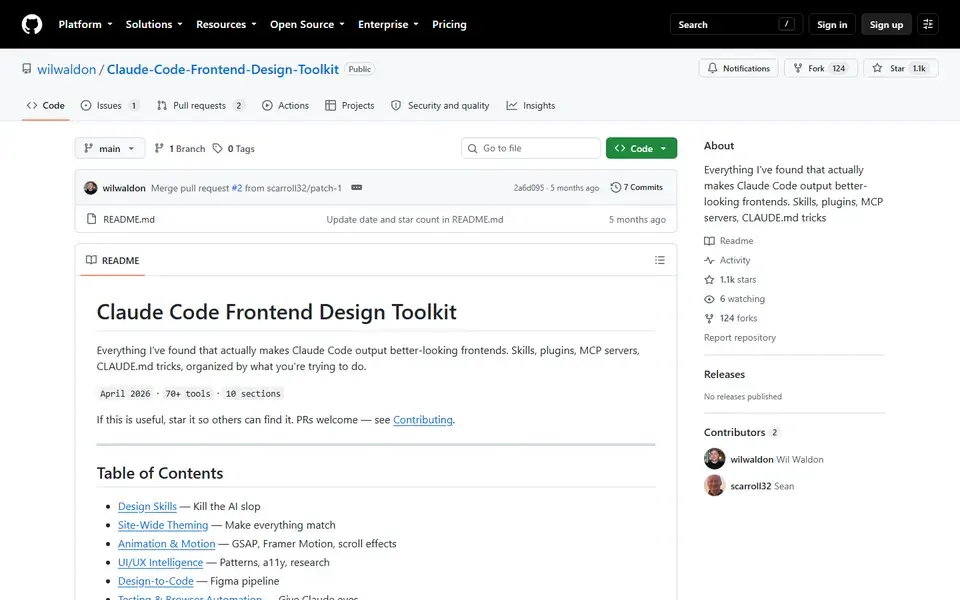Open Security and quality tab
Screen dimensions: 960x600
440,105
